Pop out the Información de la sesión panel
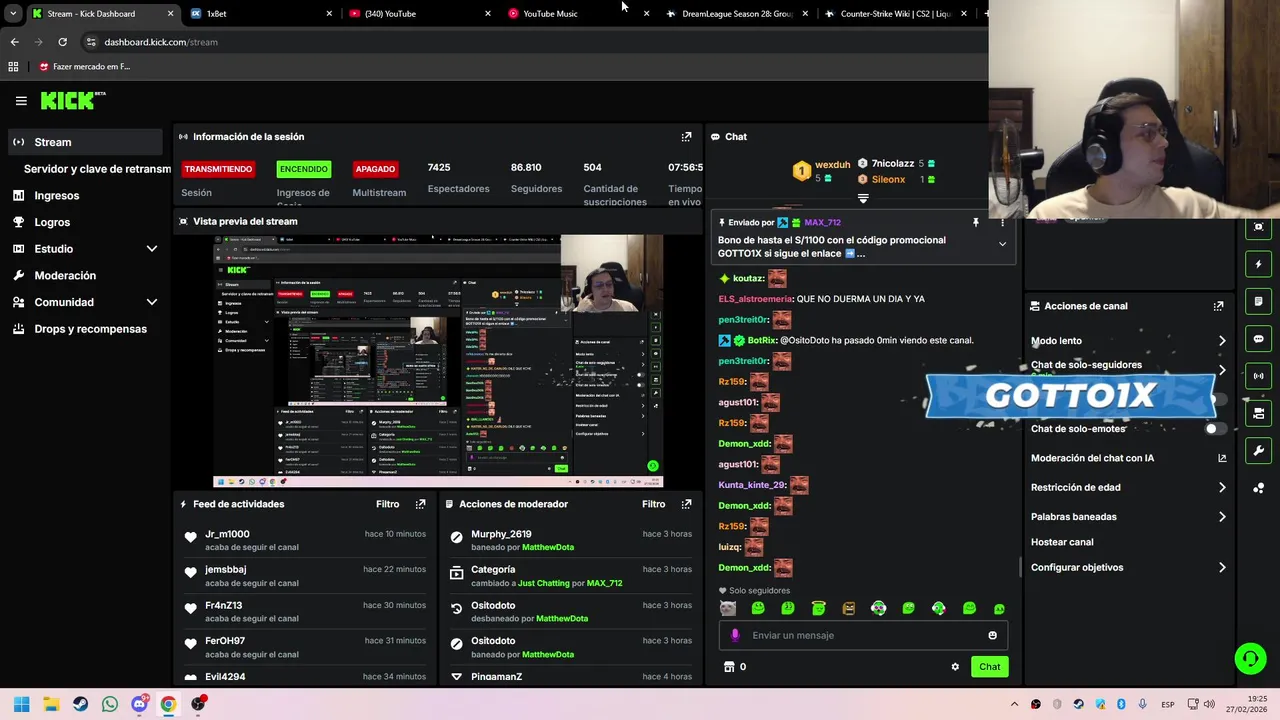Viewport: 1280px width, 720px height. click(686, 137)
